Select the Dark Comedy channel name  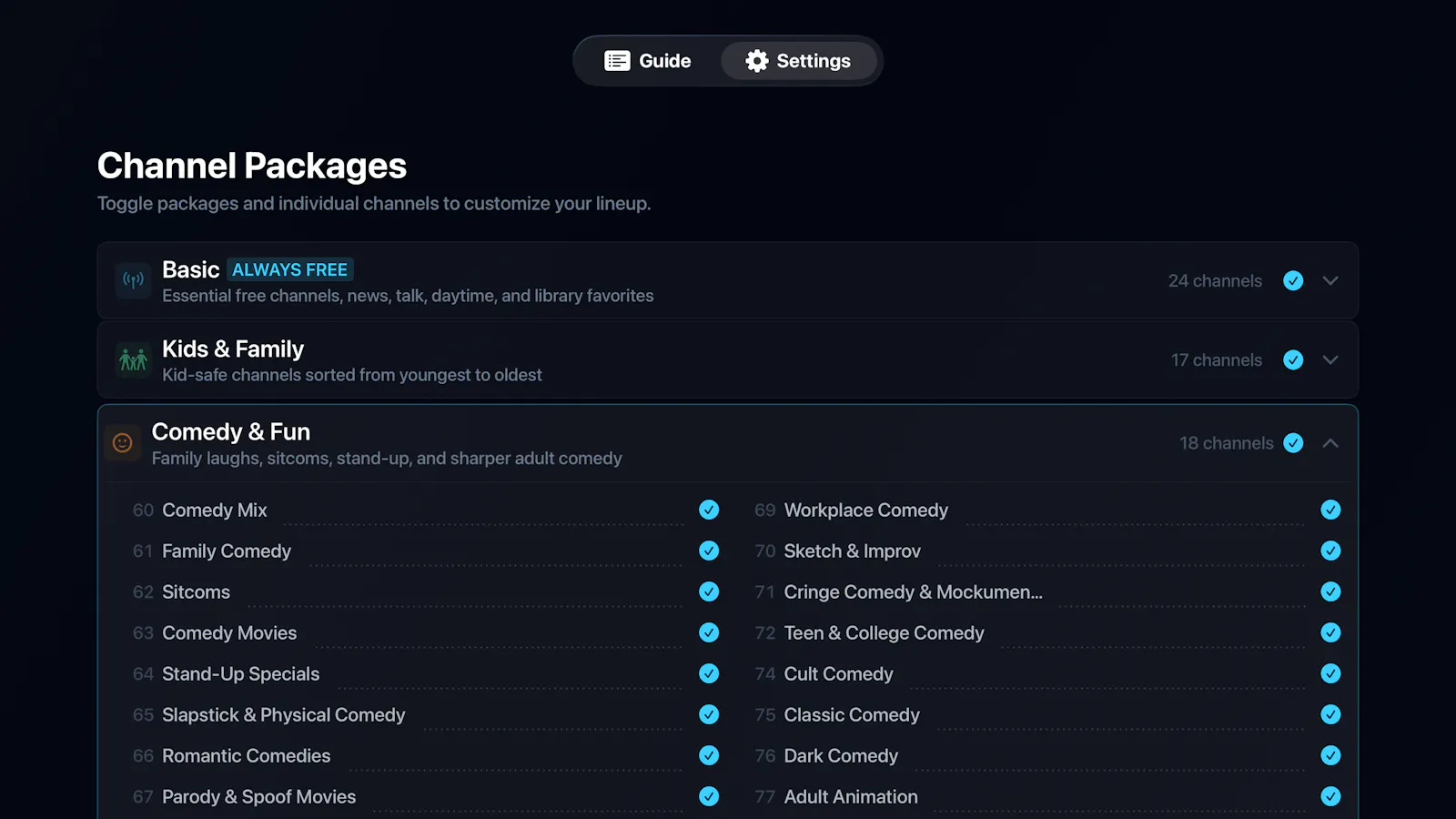(x=841, y=755)
